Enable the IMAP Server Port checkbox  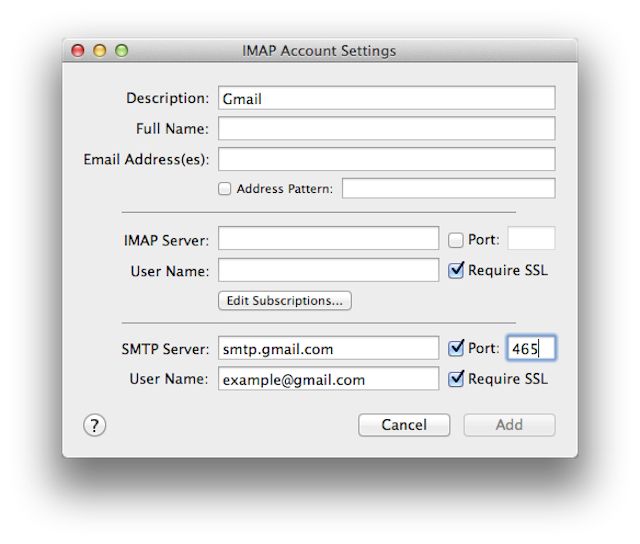tap(456, 240)
